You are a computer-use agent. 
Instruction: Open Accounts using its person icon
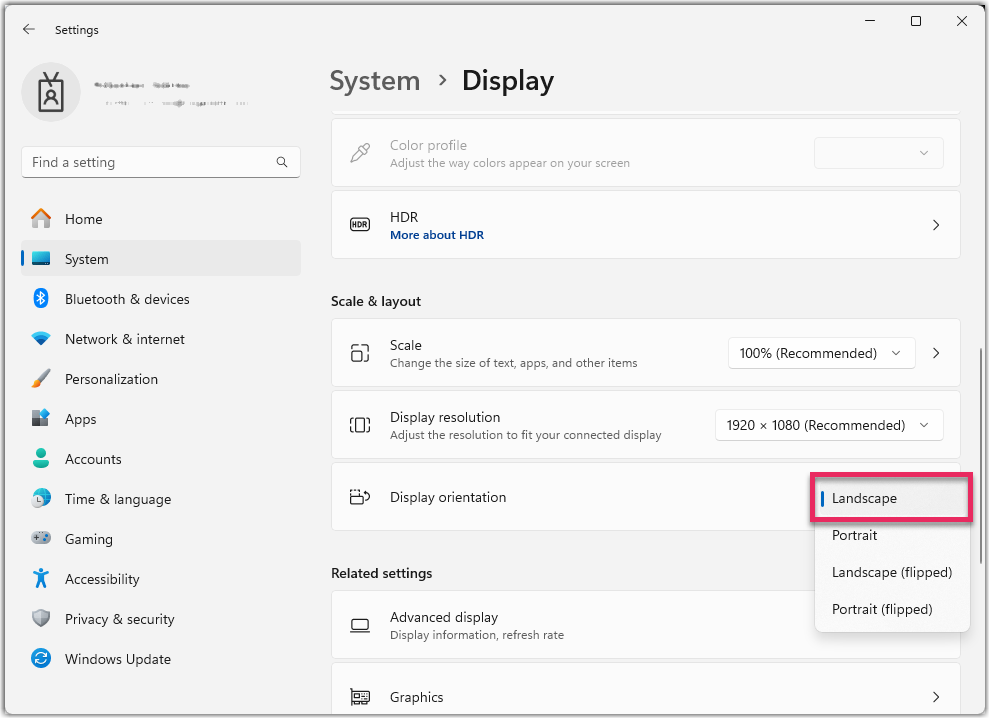coord(41,459)
